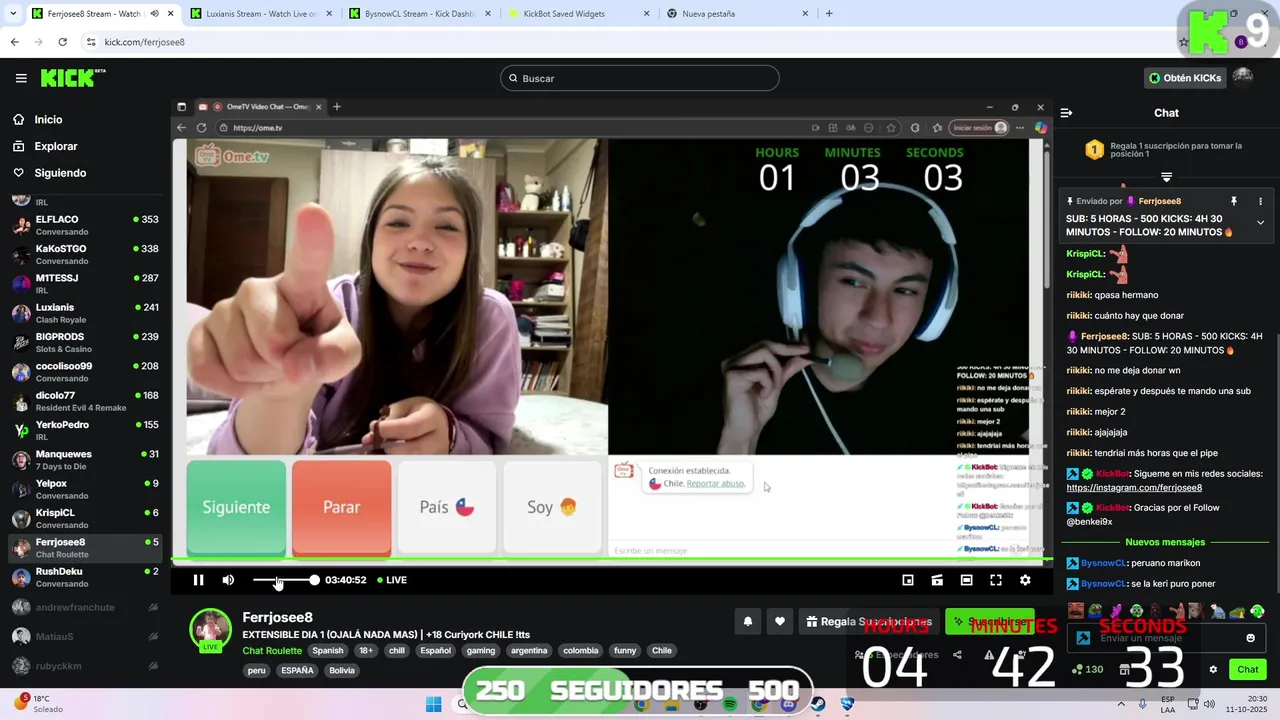Viewport: 1280px width, 720px height.
Task: Open Explorar in the sidebar
Action: point(55,146)
